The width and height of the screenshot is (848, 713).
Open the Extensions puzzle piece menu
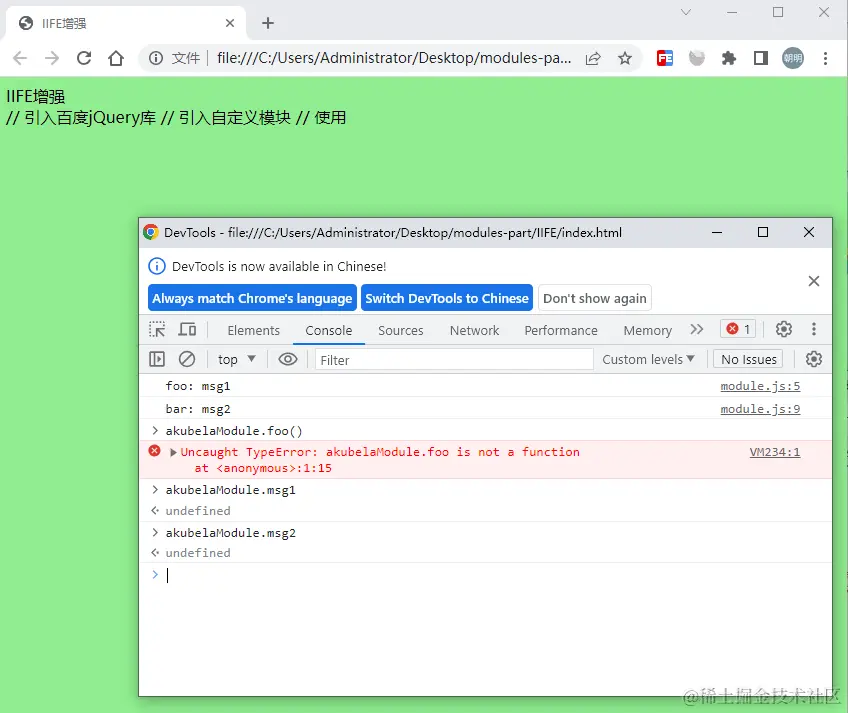click(728, 58)
